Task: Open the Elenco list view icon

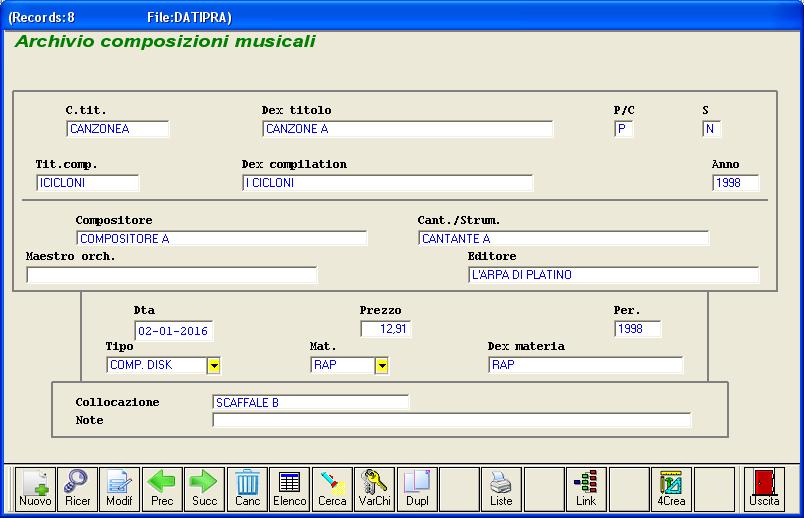Action: [290, 488]
